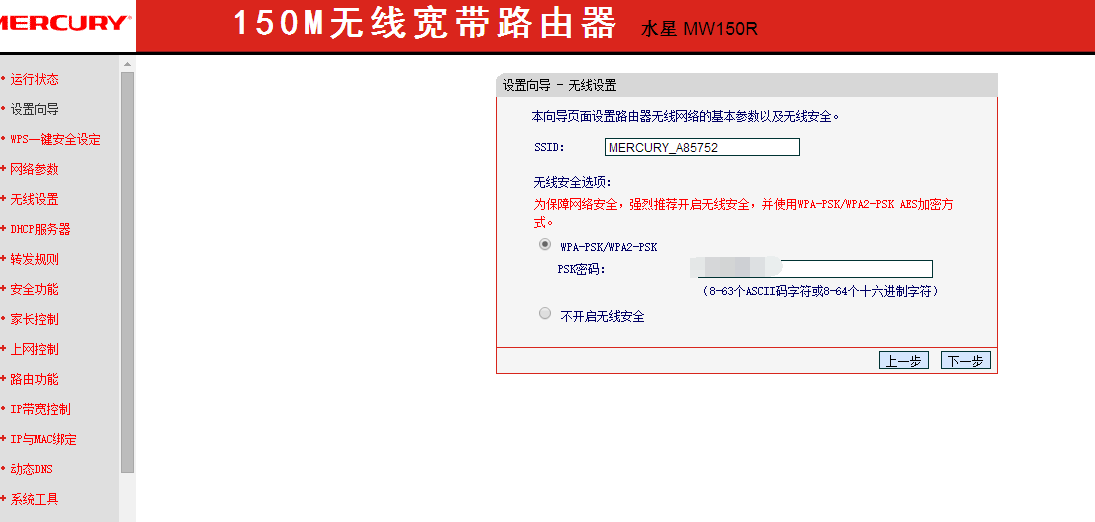Expand 安全功能 menu item
Viewport: 1095px width, 522px height.
(x=34, y=290)
